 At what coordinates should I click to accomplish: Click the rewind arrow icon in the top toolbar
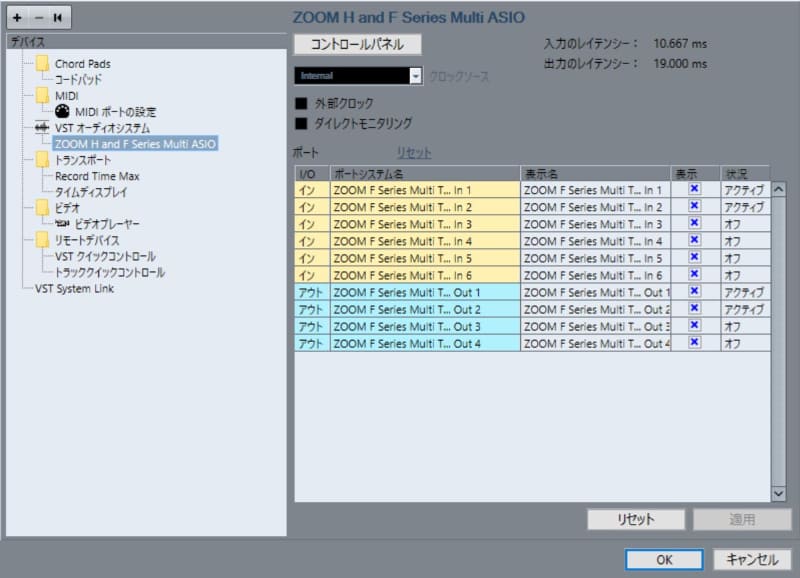58,16
